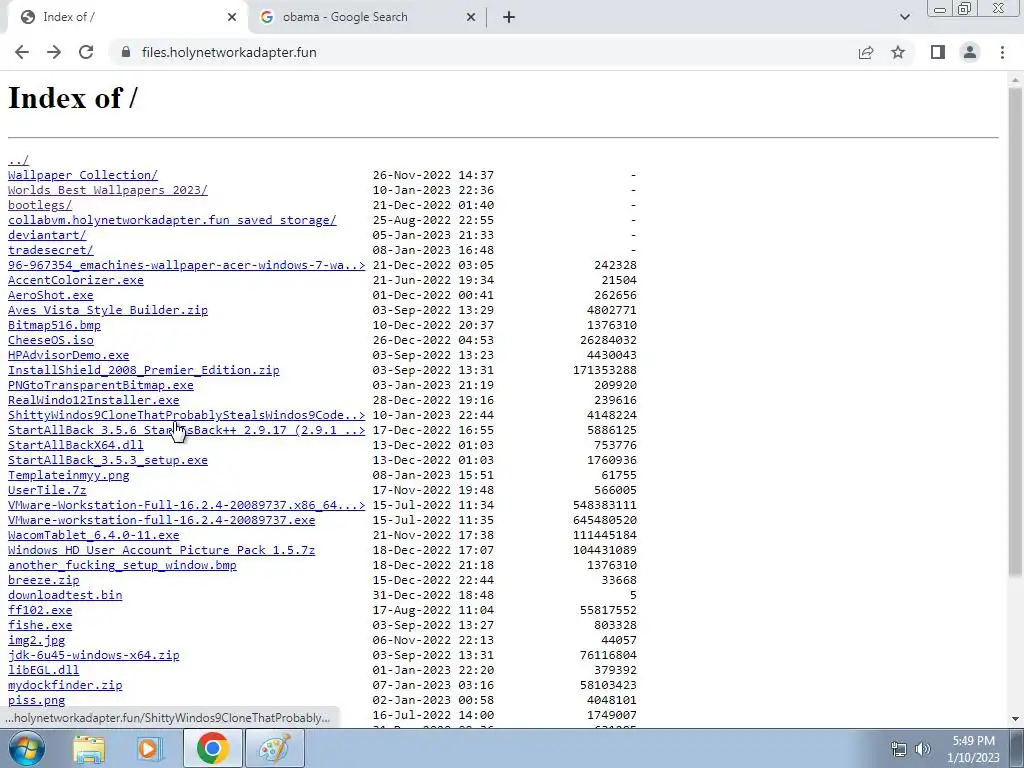The width and height of the screenshot is (1024, 768).
Task: Download HPAdvisorDemo.exe
Action: [x=69, y=355]
